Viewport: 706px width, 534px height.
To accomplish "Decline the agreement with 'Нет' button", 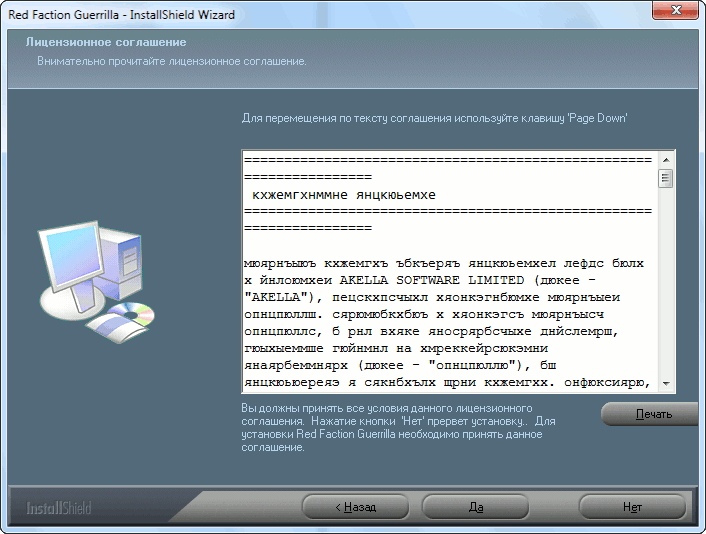I will [632, 507].
